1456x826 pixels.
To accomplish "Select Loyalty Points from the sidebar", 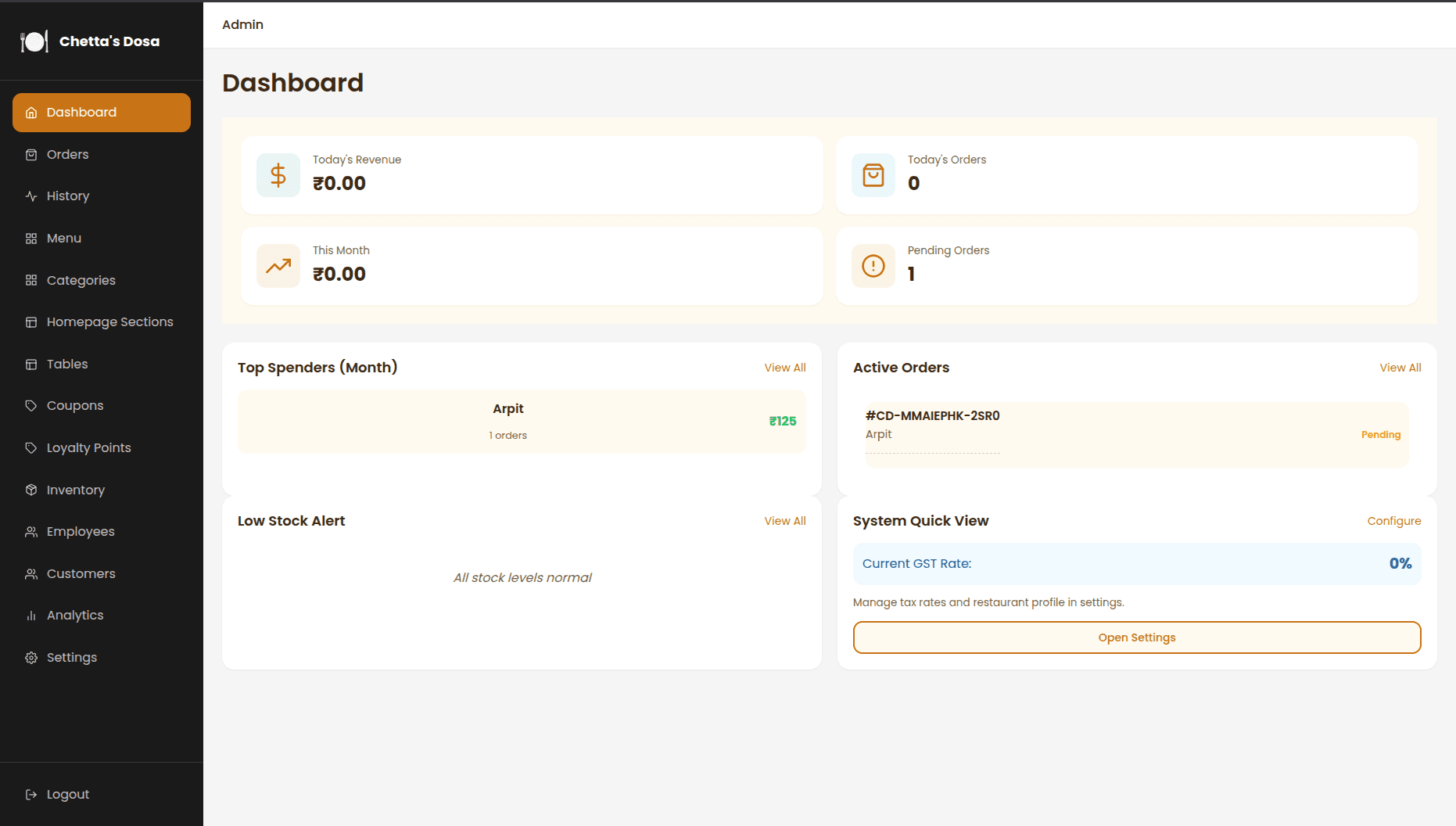I will 88,448.
